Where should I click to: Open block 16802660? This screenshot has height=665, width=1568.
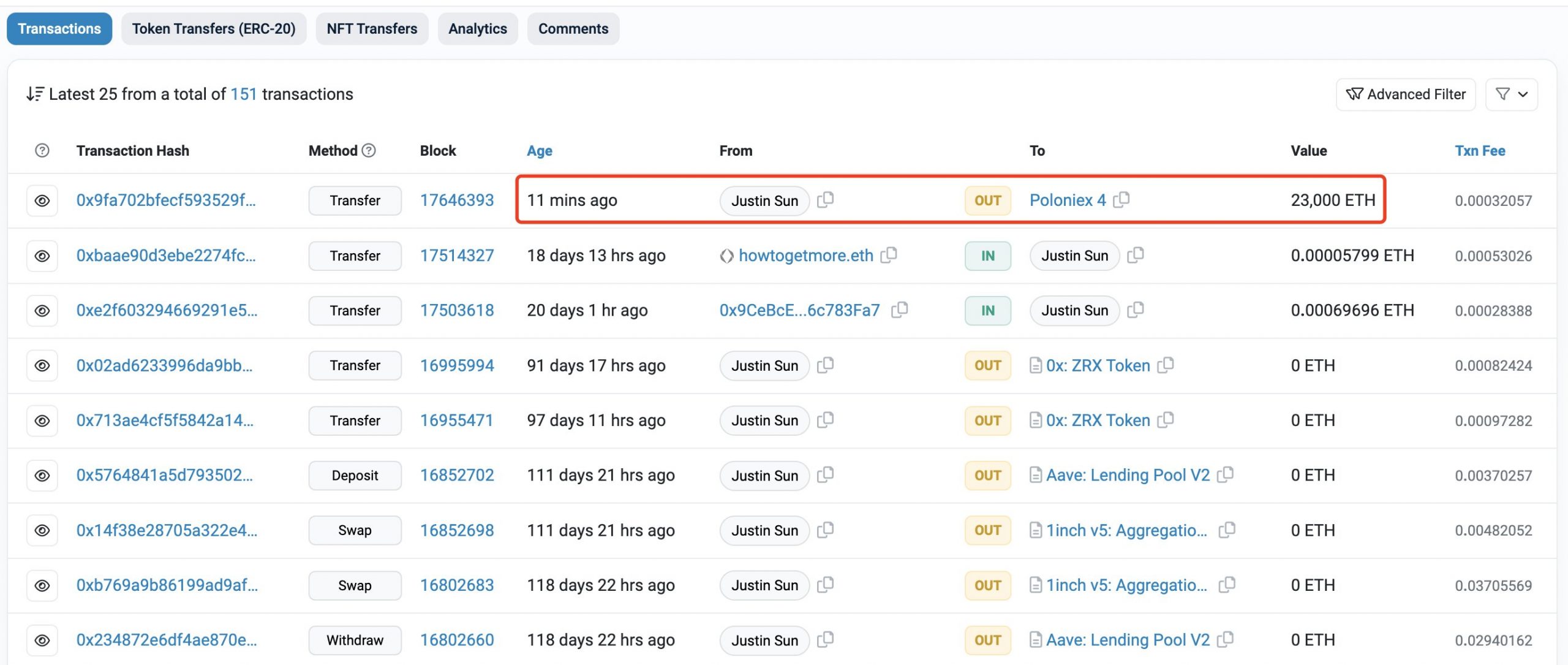click(457, 640)
